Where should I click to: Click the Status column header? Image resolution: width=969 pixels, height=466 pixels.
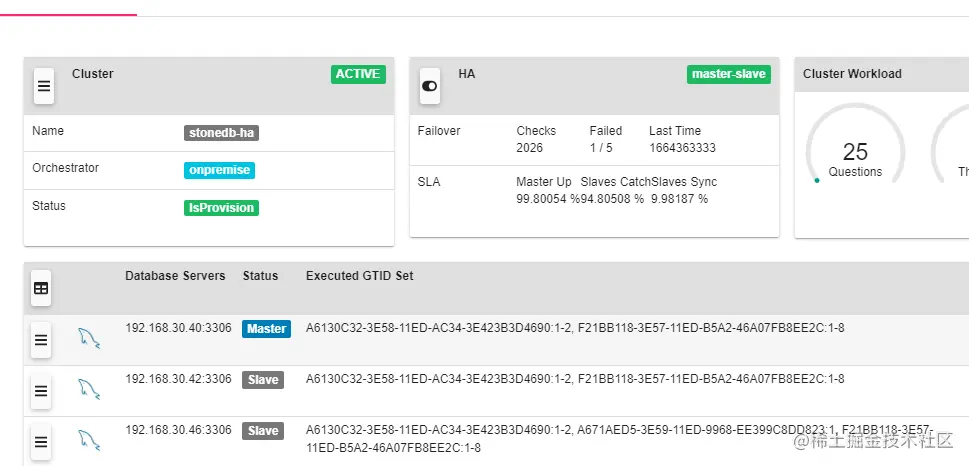click(260, 276)
